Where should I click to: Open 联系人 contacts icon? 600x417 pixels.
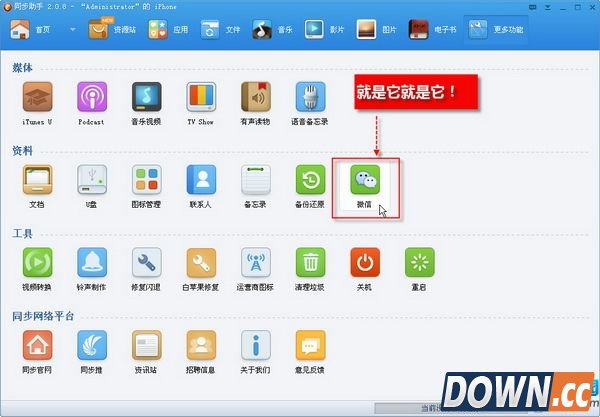201,180
